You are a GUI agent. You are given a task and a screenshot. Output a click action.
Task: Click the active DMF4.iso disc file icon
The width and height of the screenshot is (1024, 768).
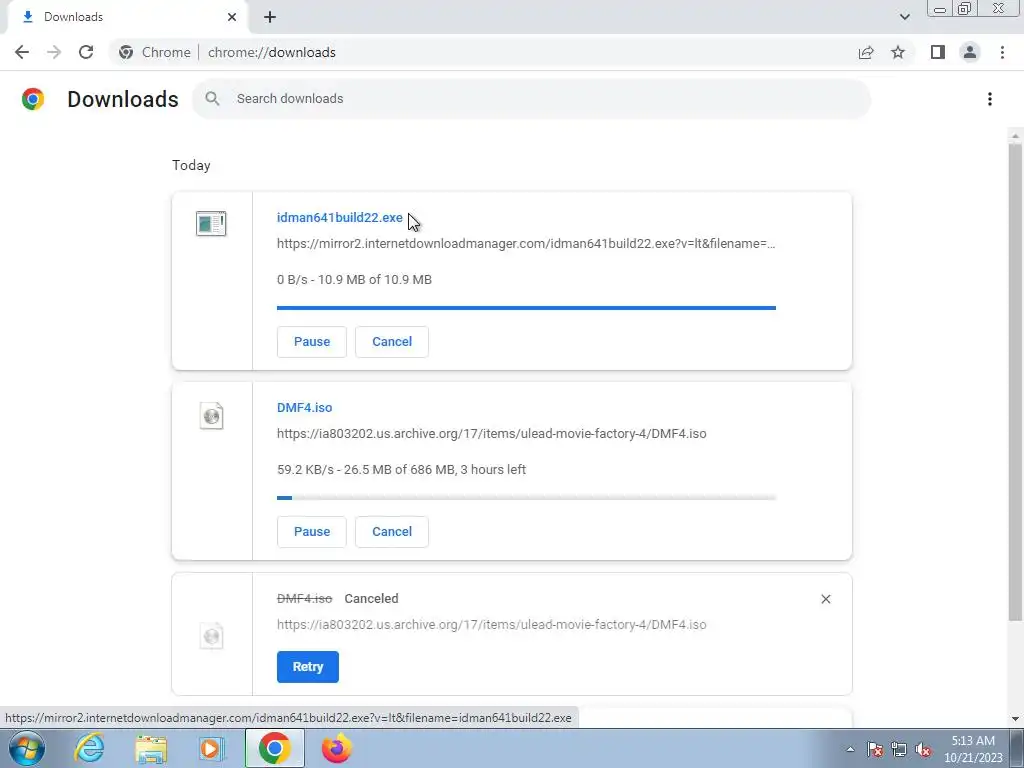point(211,415)
